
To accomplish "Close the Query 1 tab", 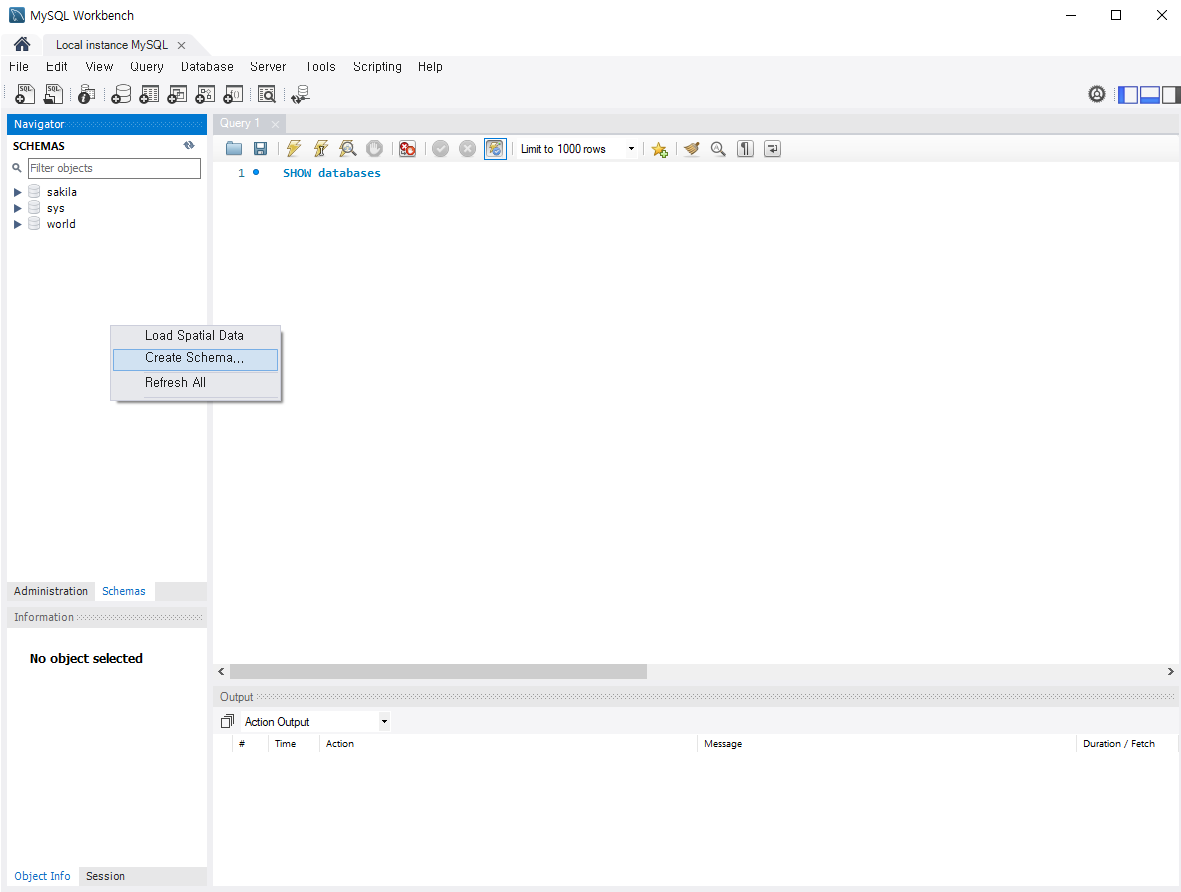I will [276, 124].
